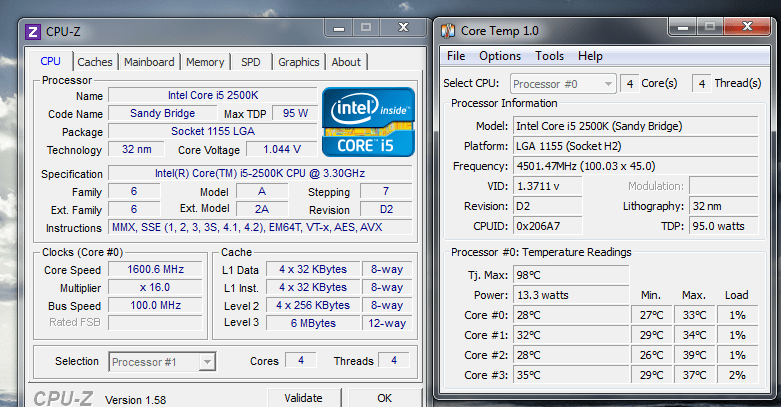This screenshot has width=781, height=407.
Task: Minimize the Core Temp window
Action: (x=683, y=27)
